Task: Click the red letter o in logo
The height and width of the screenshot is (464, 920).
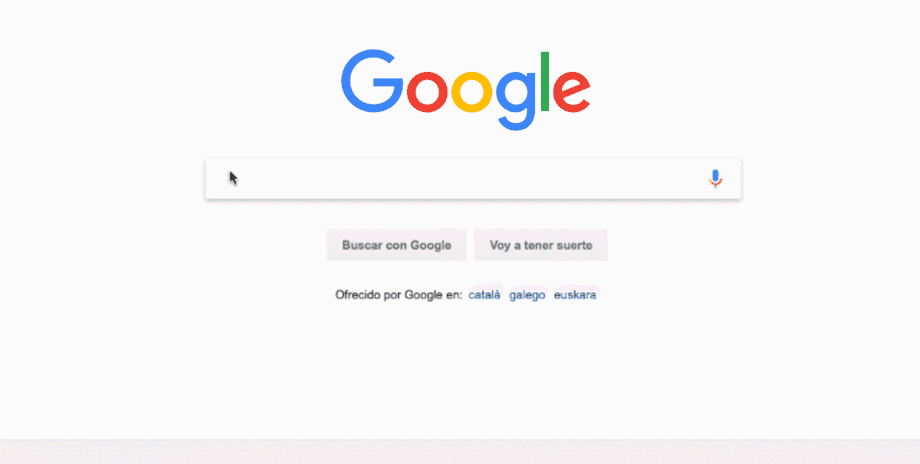Action: point(427,92)
